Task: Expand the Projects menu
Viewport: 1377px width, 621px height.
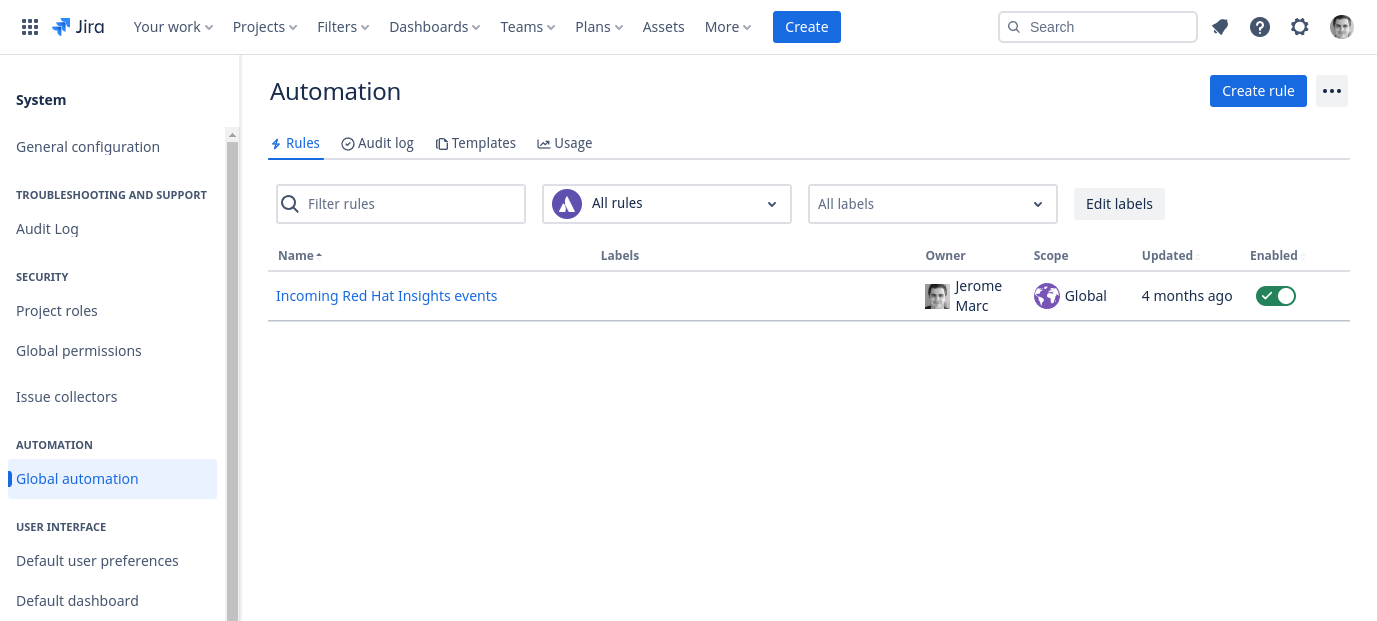Action: click(x=265, y=27)
